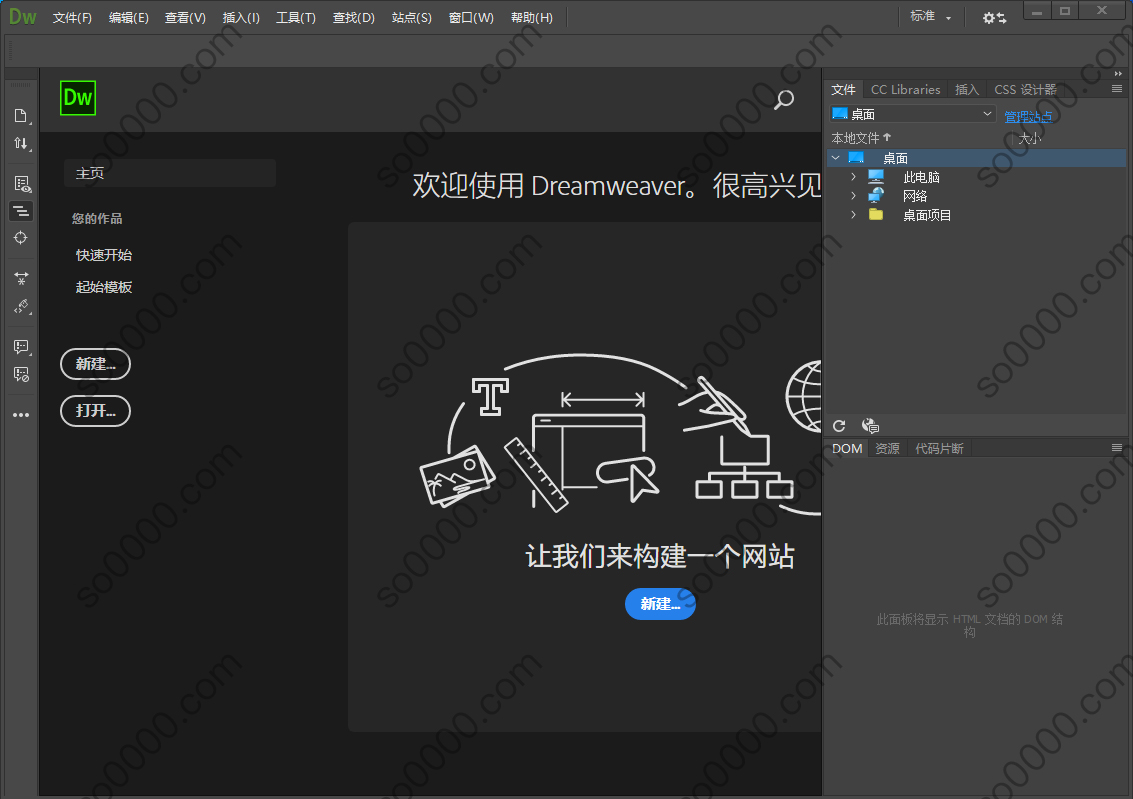Viewport: 1133px width, 799px height.
Task: Open the 窗口(W) menu
Action: (x=471, y=17)
